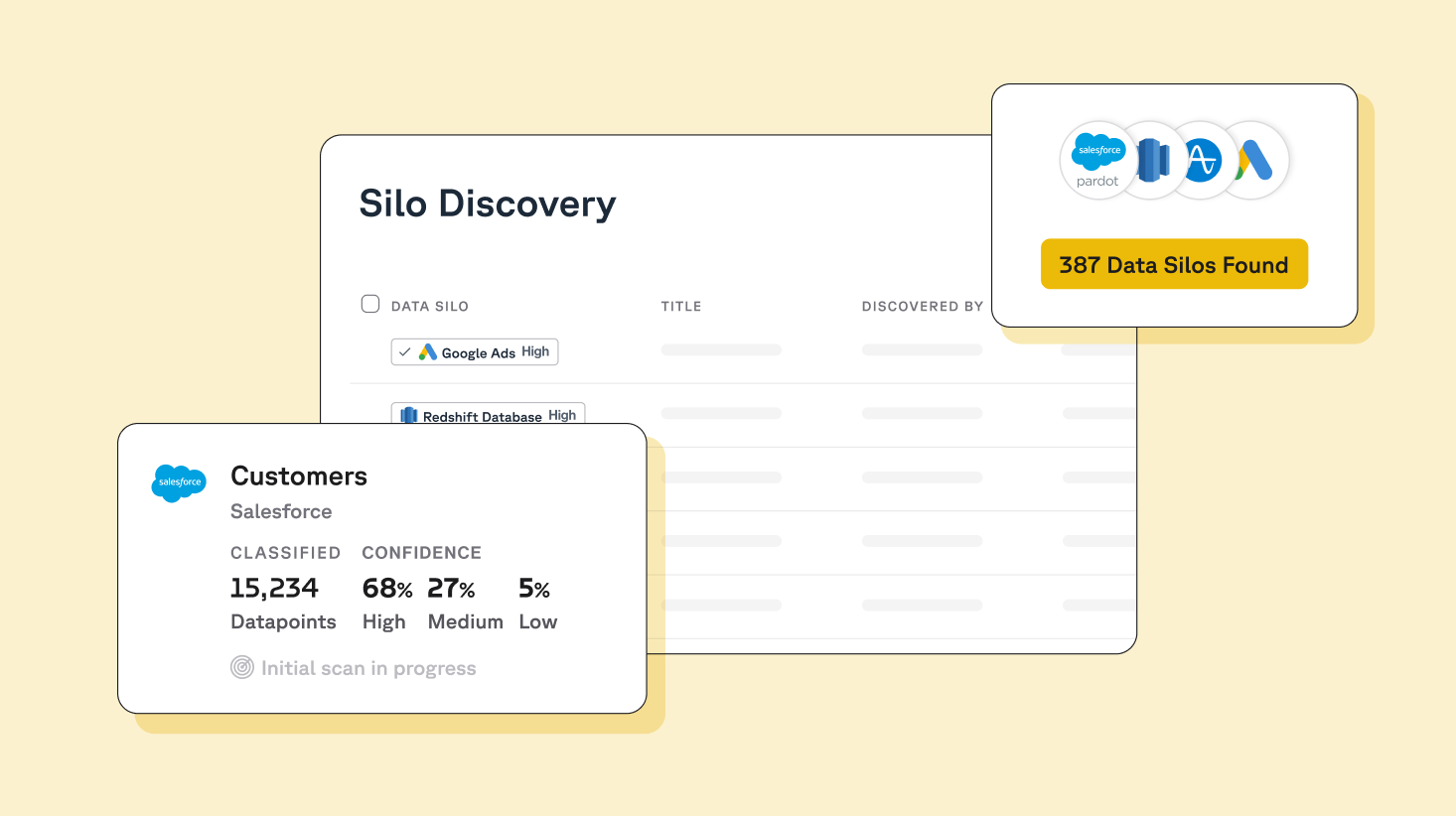Click the DATA SILO column header
The height and width of the screenshot is (816, 1456).
pos(429,306)
